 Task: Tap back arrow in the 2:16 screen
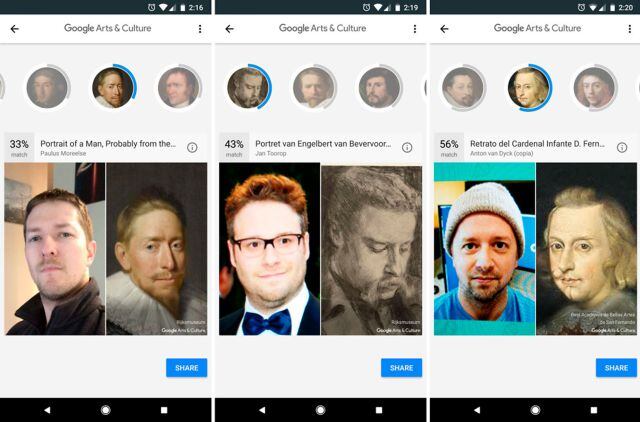click(x=15, y=29)
